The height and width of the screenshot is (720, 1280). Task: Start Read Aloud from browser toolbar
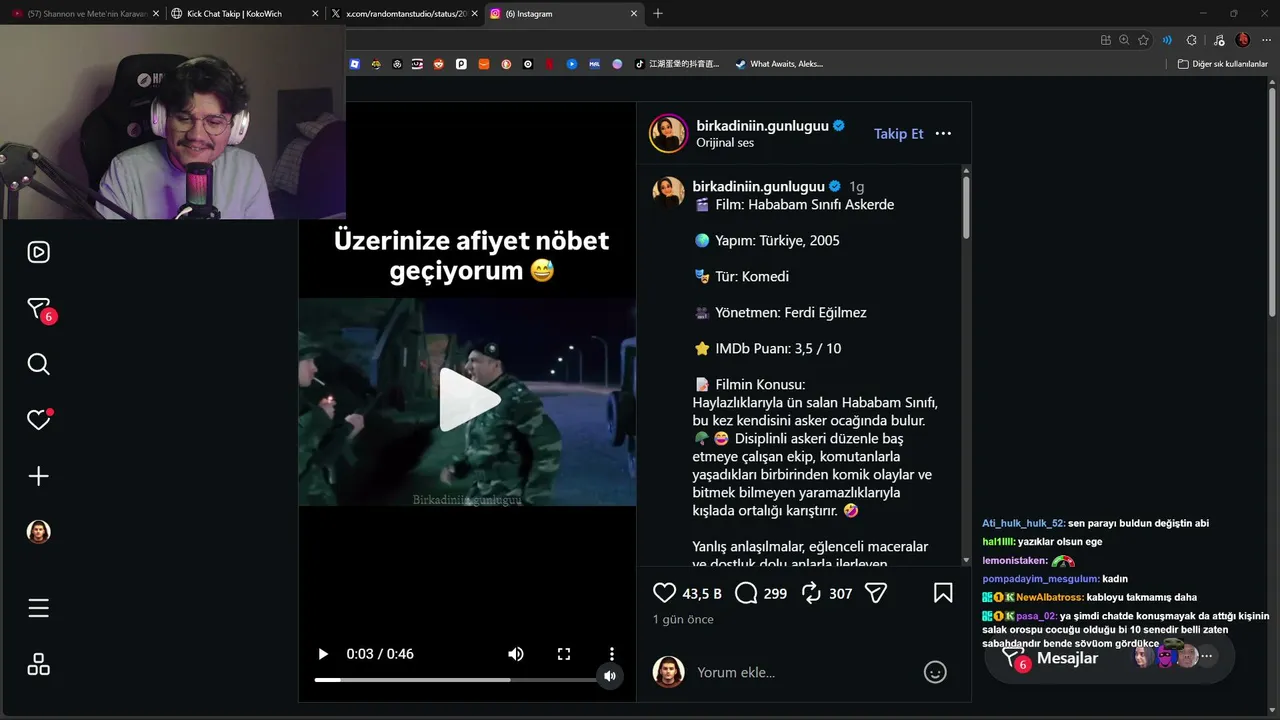(1167, 40)
